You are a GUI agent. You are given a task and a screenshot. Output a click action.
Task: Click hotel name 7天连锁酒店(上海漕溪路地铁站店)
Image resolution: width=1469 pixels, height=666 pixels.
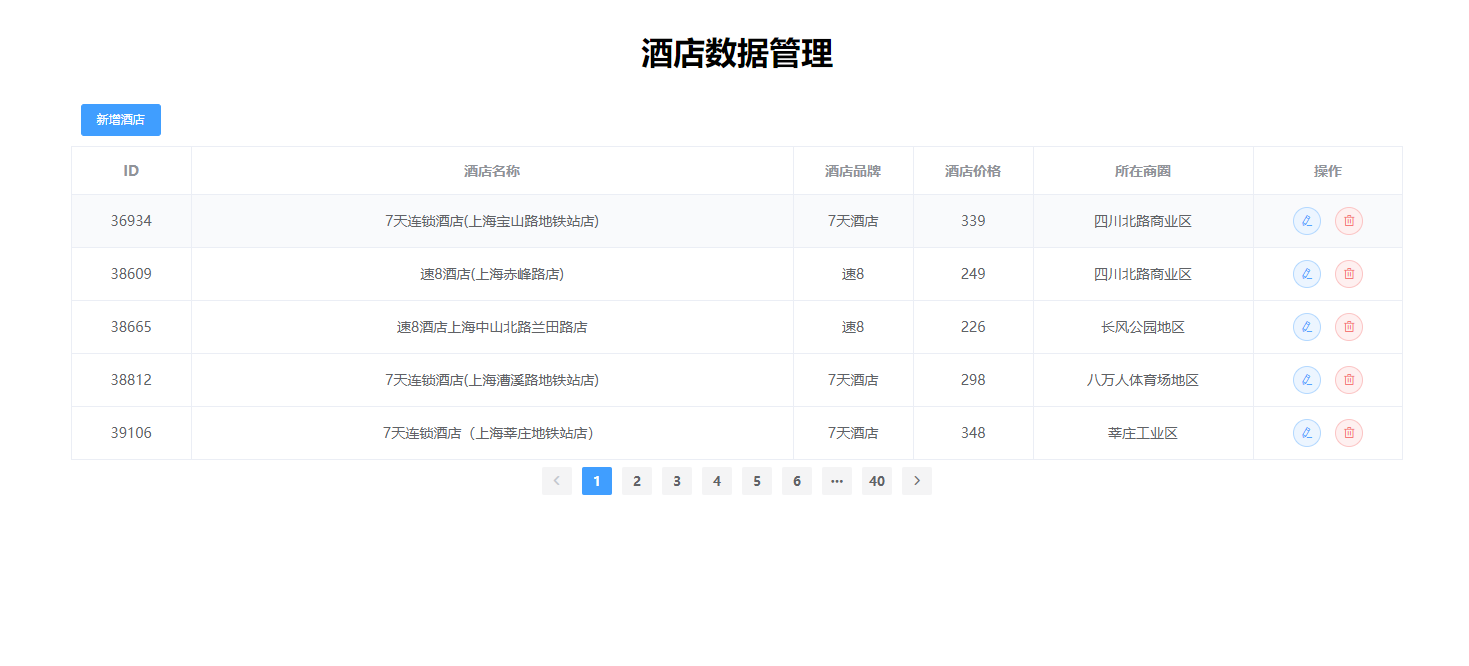point(492,380)
